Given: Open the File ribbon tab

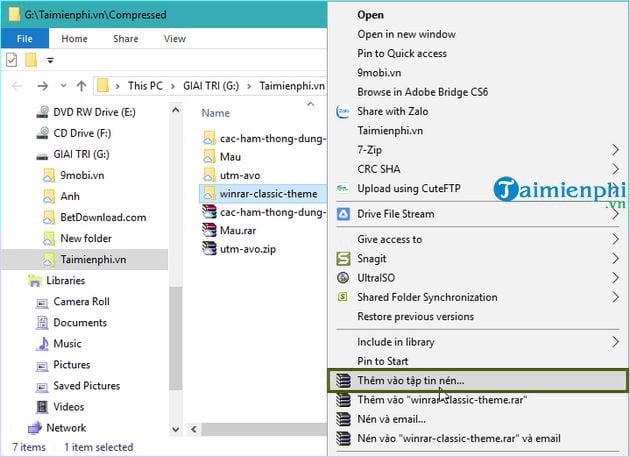Looking at the screenshot, I should (x=25, y=39).
